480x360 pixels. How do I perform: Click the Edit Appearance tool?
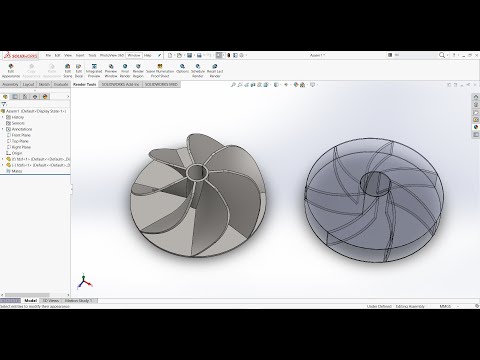coord(11,71)
